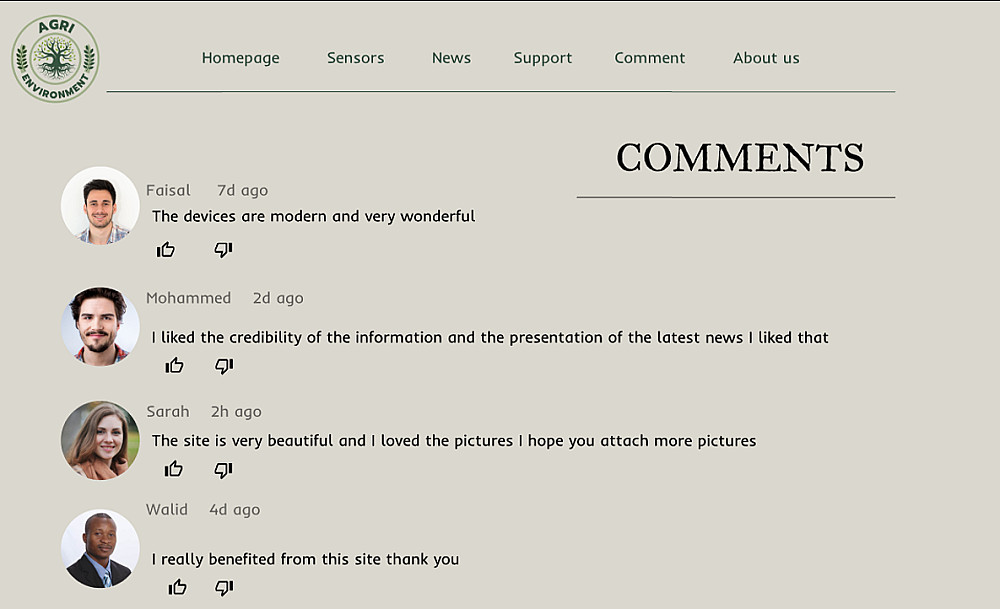Like Sarah's comment about pictures
This screenshot has height=609, width=1000.
174,469
